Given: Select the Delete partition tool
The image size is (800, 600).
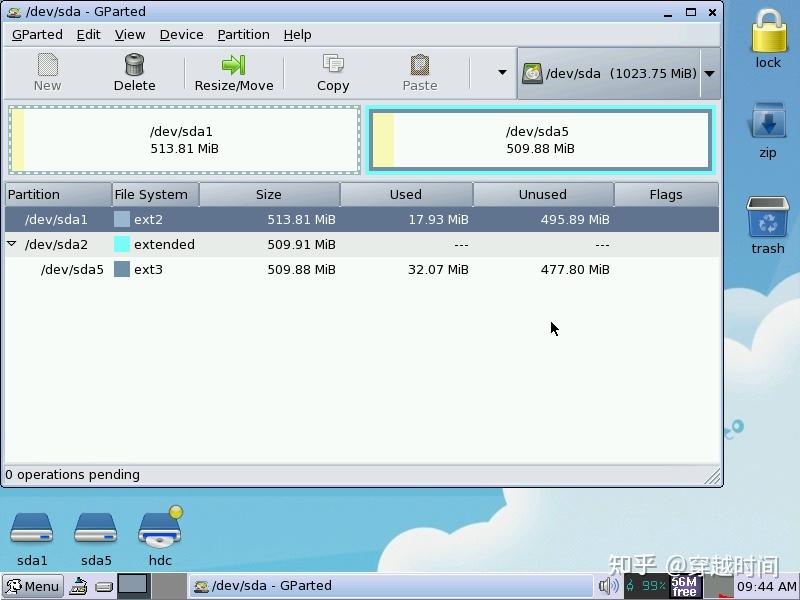Looking at the screenshot, I should pos(134,70).
